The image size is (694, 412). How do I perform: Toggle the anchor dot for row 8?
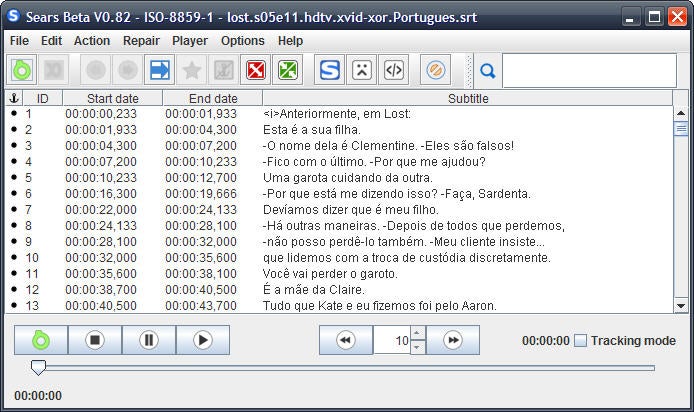coord(14,225)
